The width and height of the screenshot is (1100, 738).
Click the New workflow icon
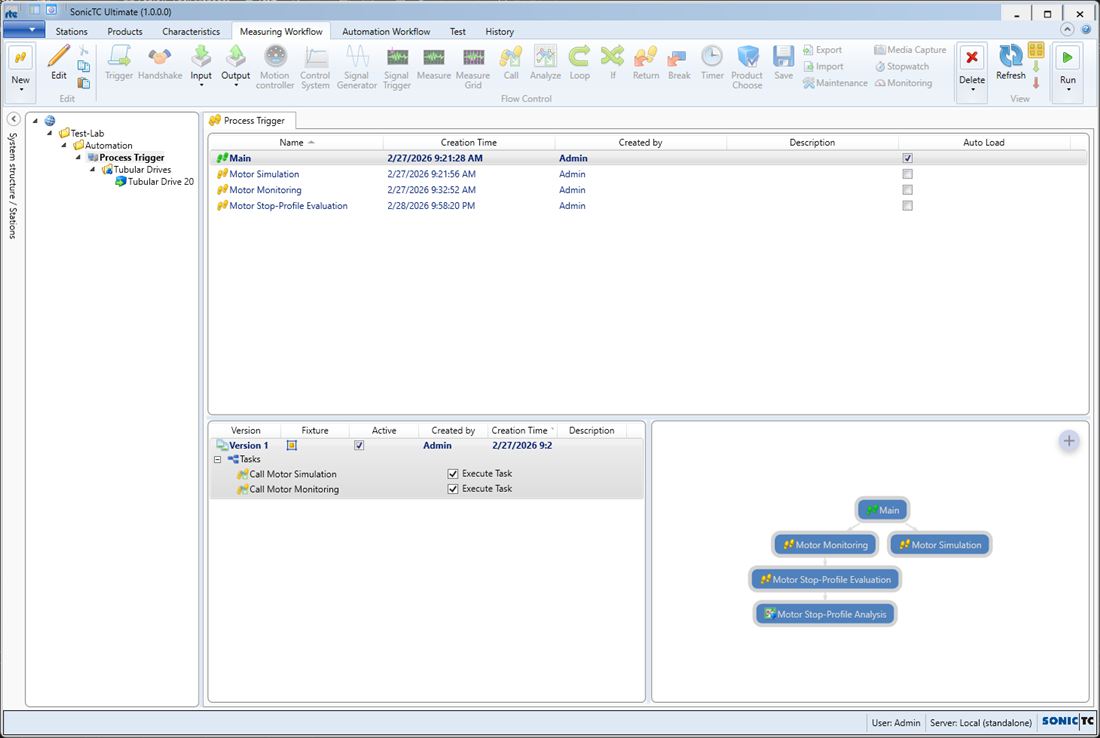click(20, 58)
